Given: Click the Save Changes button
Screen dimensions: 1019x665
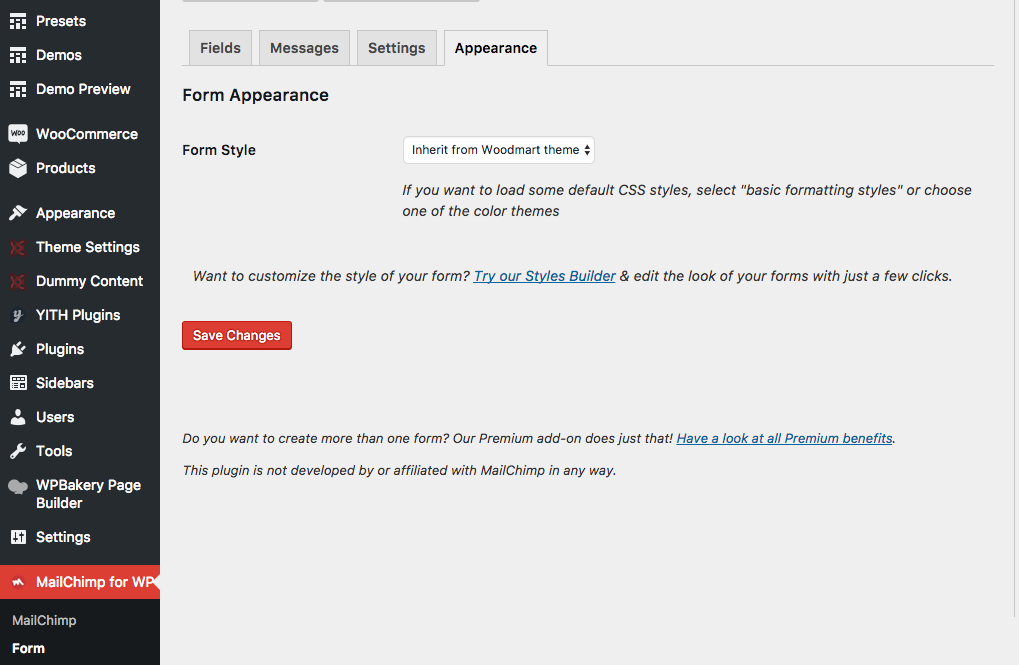Looking at the screenshot, I should pyautogui.click(x=237, y=335).
